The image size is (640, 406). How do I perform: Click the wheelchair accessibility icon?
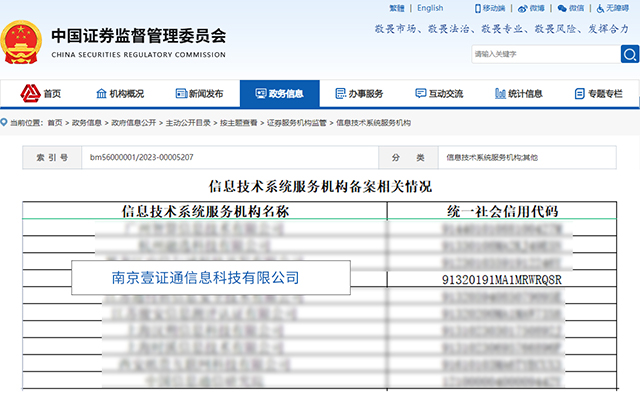tap(600, 8)
